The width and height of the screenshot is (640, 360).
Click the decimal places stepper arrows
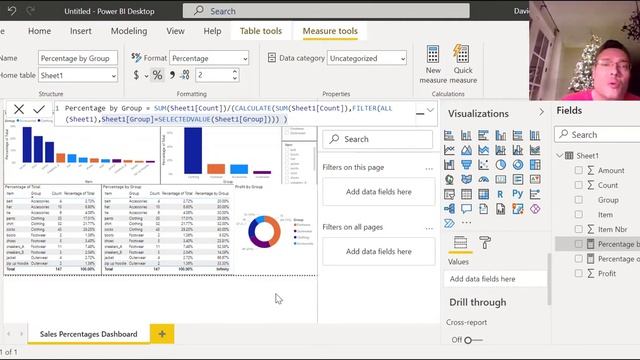235,75
